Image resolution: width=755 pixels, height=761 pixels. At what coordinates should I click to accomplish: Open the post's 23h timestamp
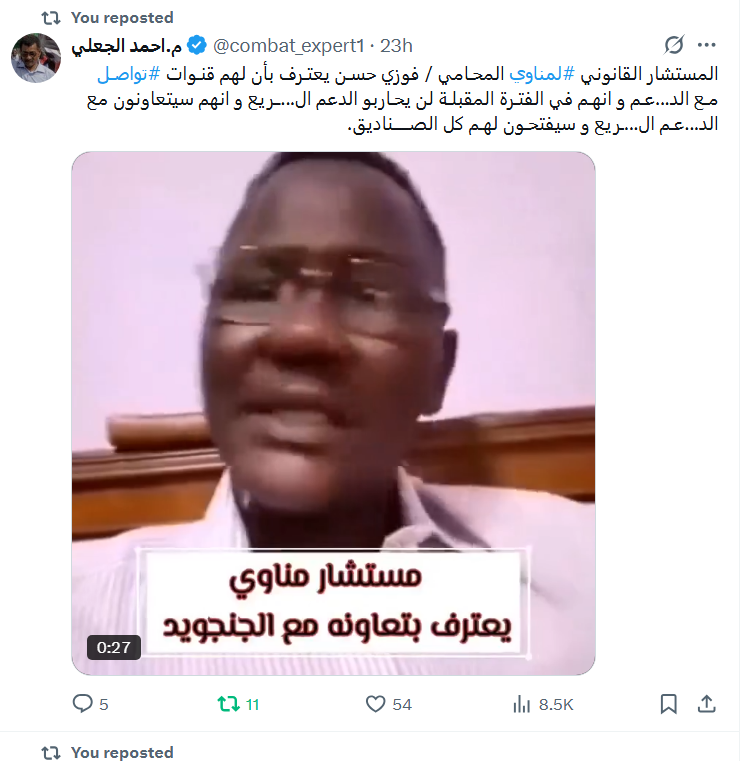pos(396,46)
